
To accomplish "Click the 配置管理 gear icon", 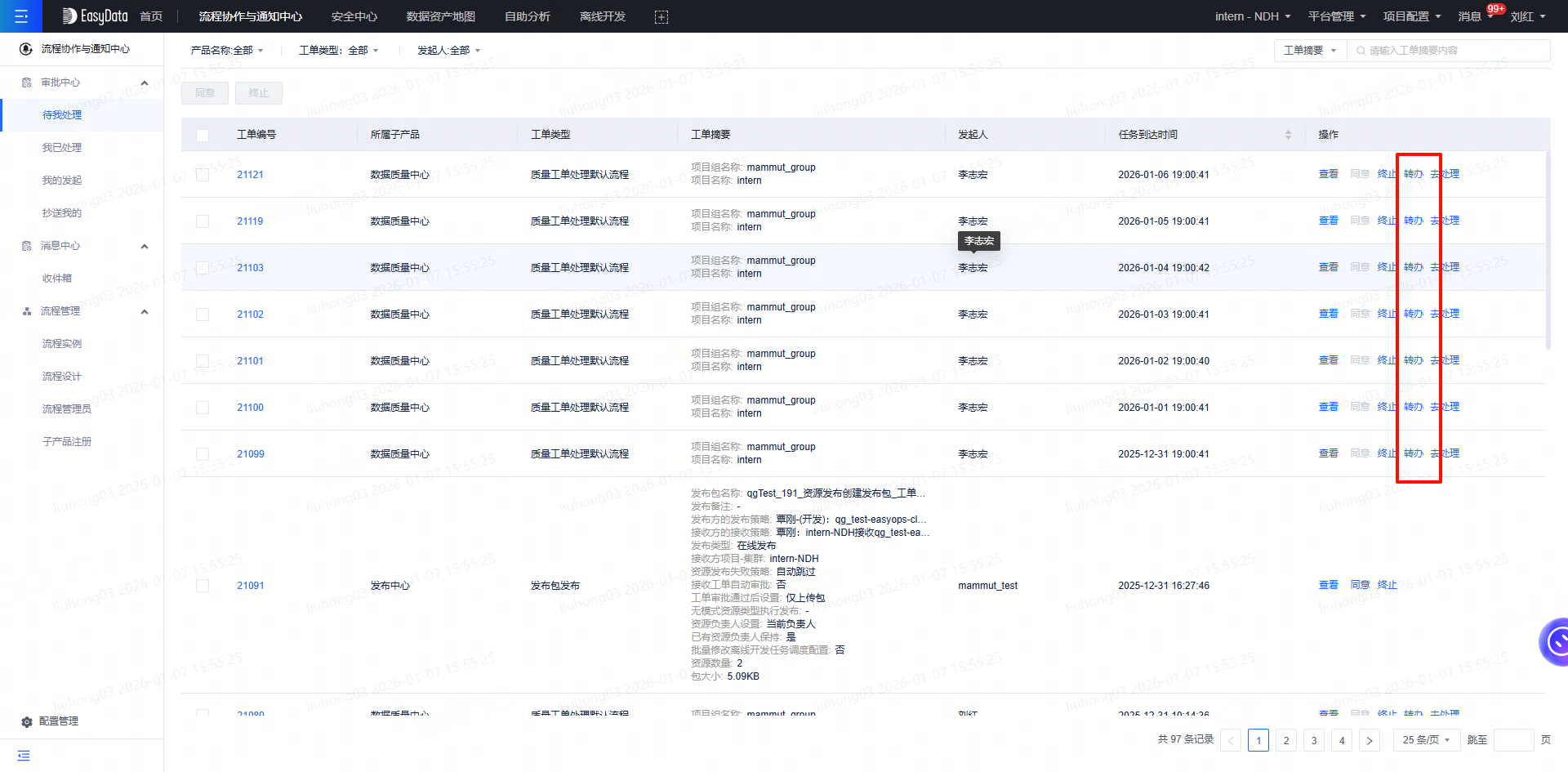I will tap(26, 722).
